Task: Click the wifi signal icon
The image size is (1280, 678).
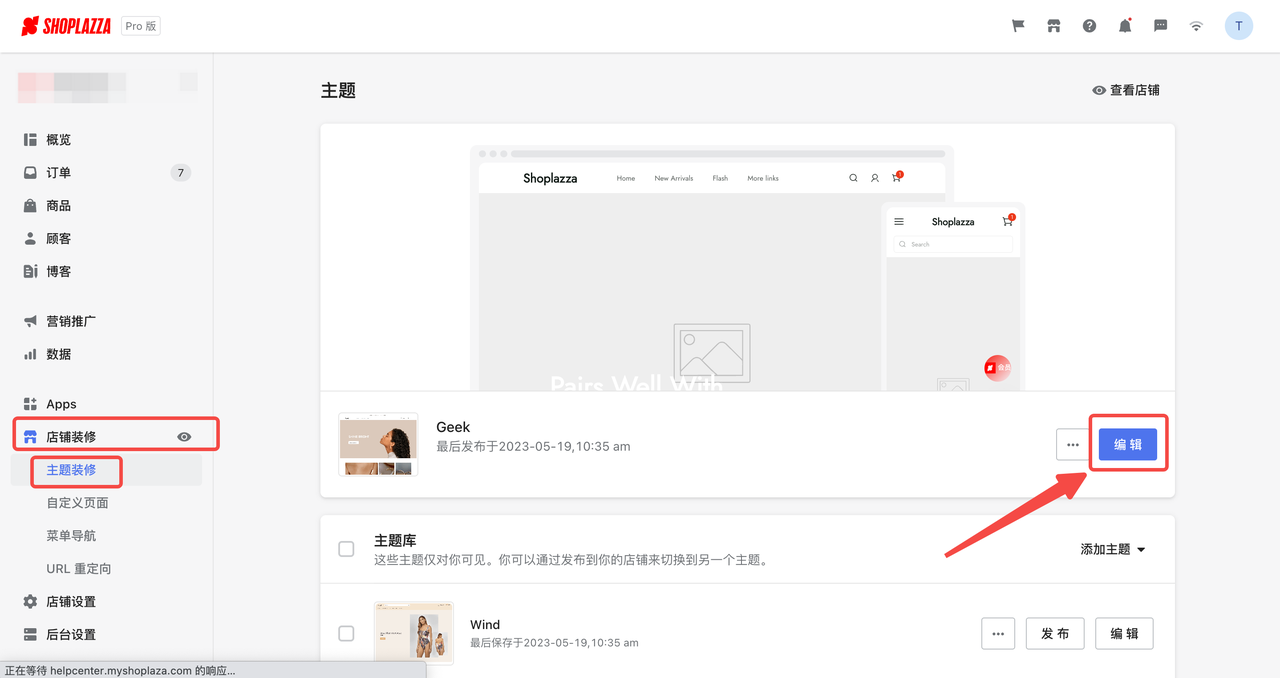Action: pyautogui.click(x=1196, y=26)
